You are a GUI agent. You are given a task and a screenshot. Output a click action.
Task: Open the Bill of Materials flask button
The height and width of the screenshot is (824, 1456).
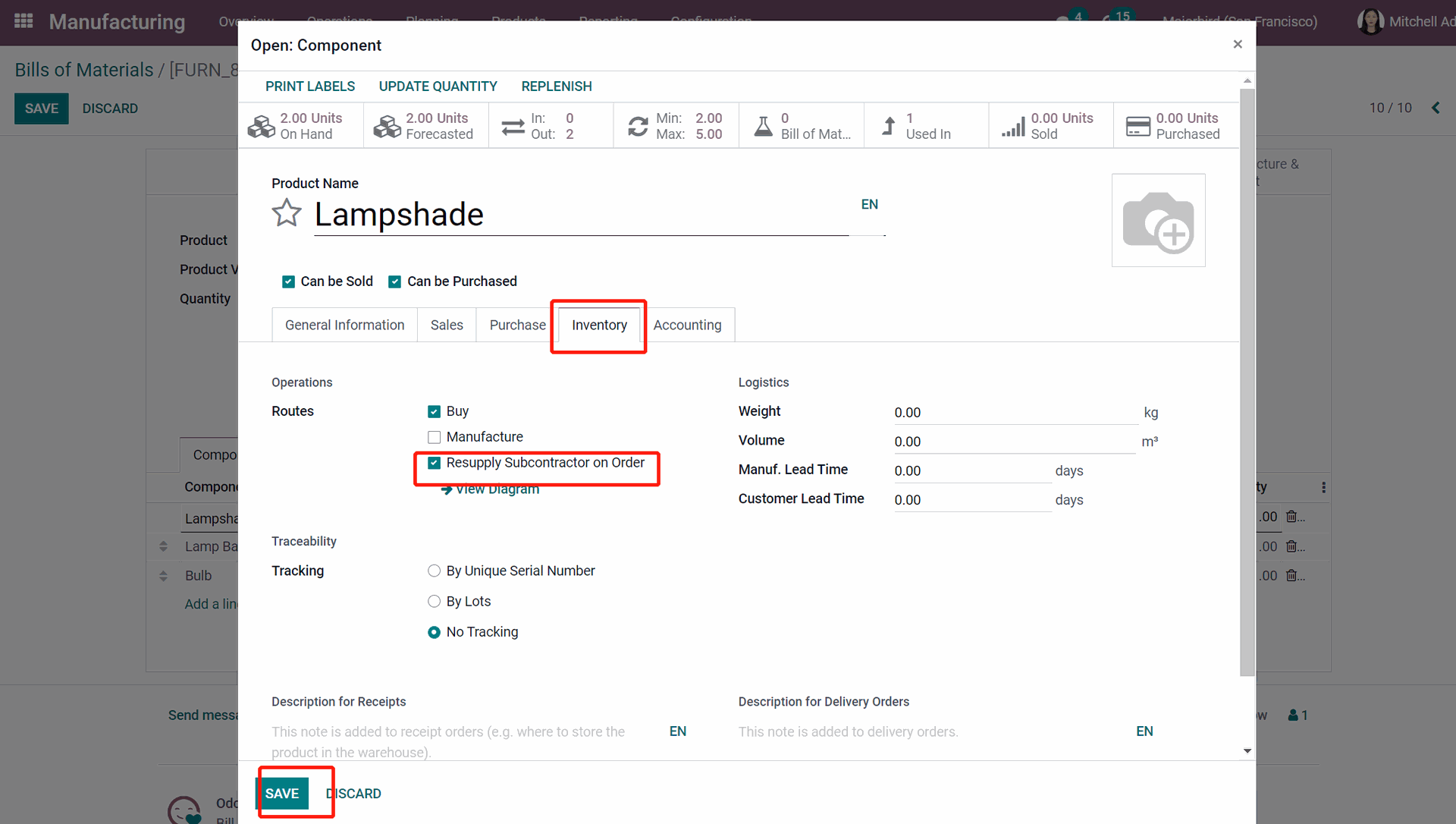click(x=801, y=126)
